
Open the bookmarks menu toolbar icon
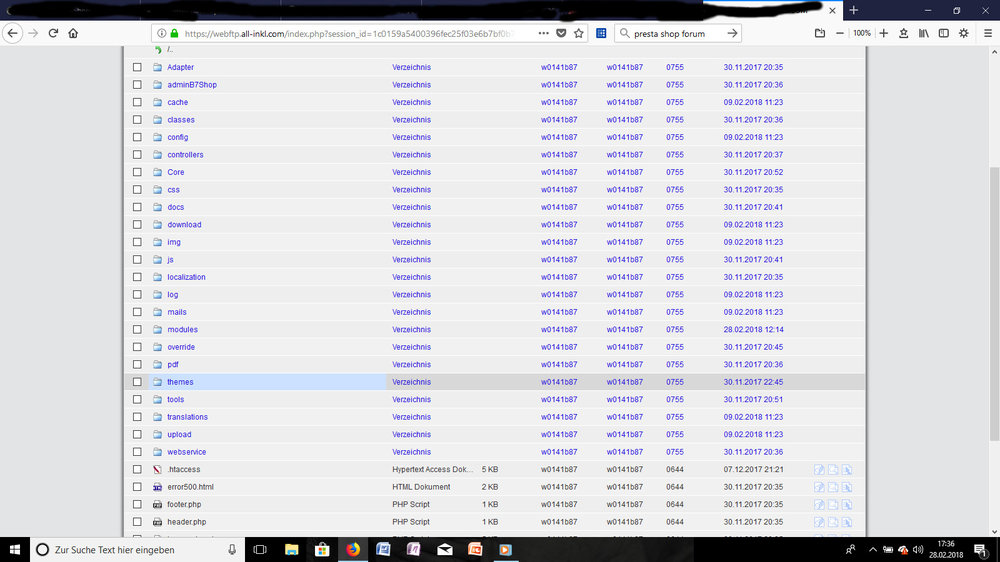pos(904,33)
